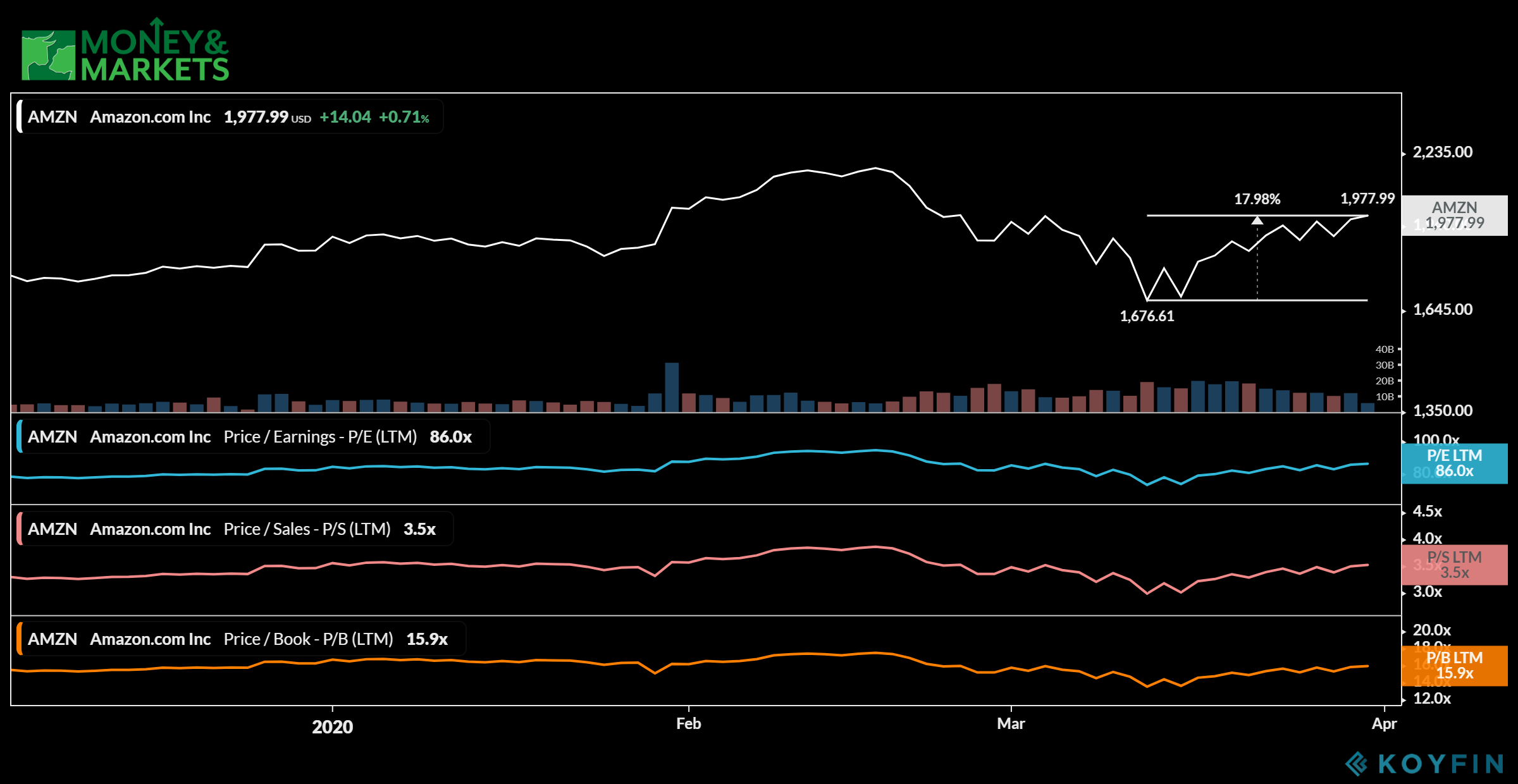Click the tallest volume bar near February
The width and height of the screenshot is (1518, 784).
tap(672, 388)
